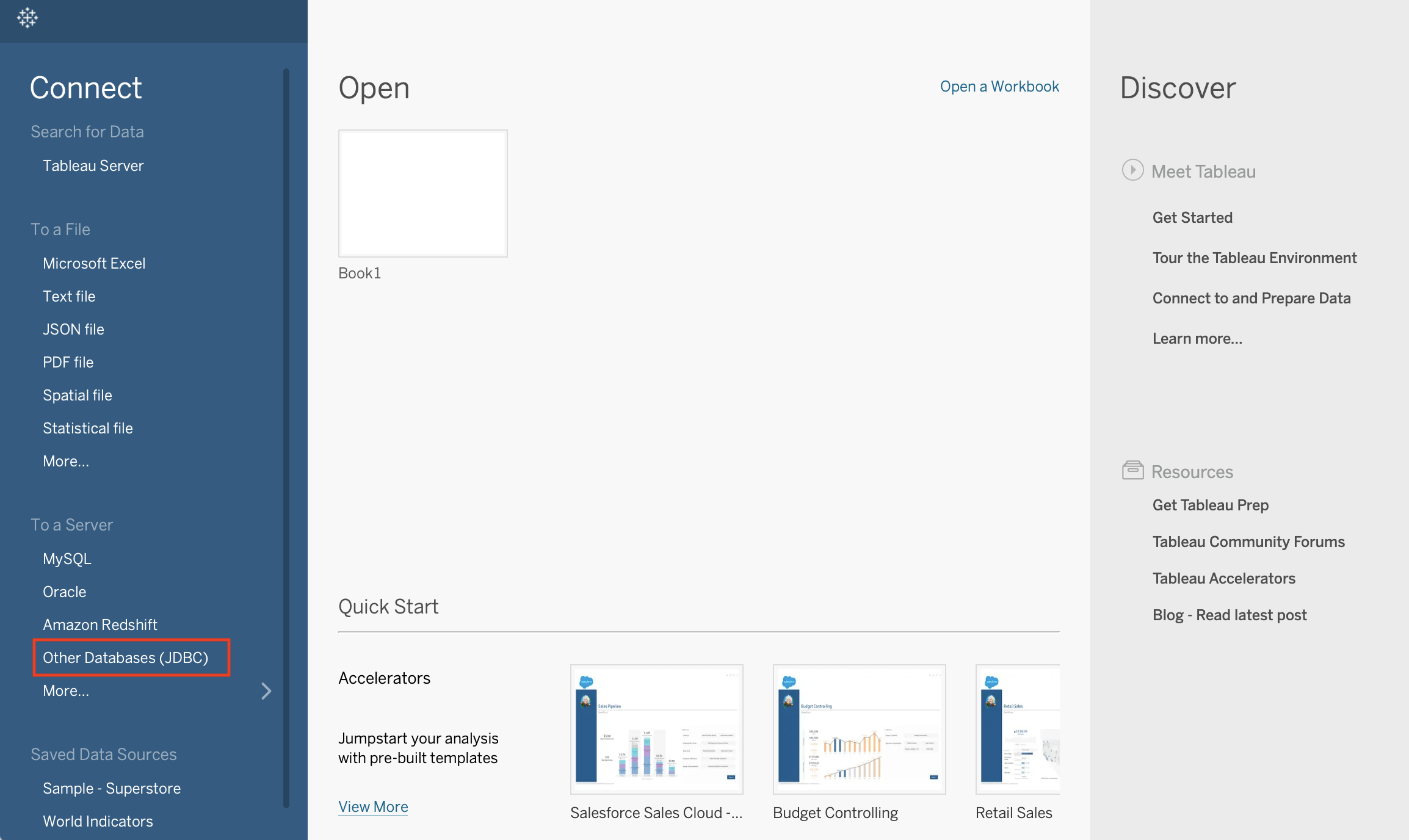Connect to Amazon Redshift

click(100, 624)
